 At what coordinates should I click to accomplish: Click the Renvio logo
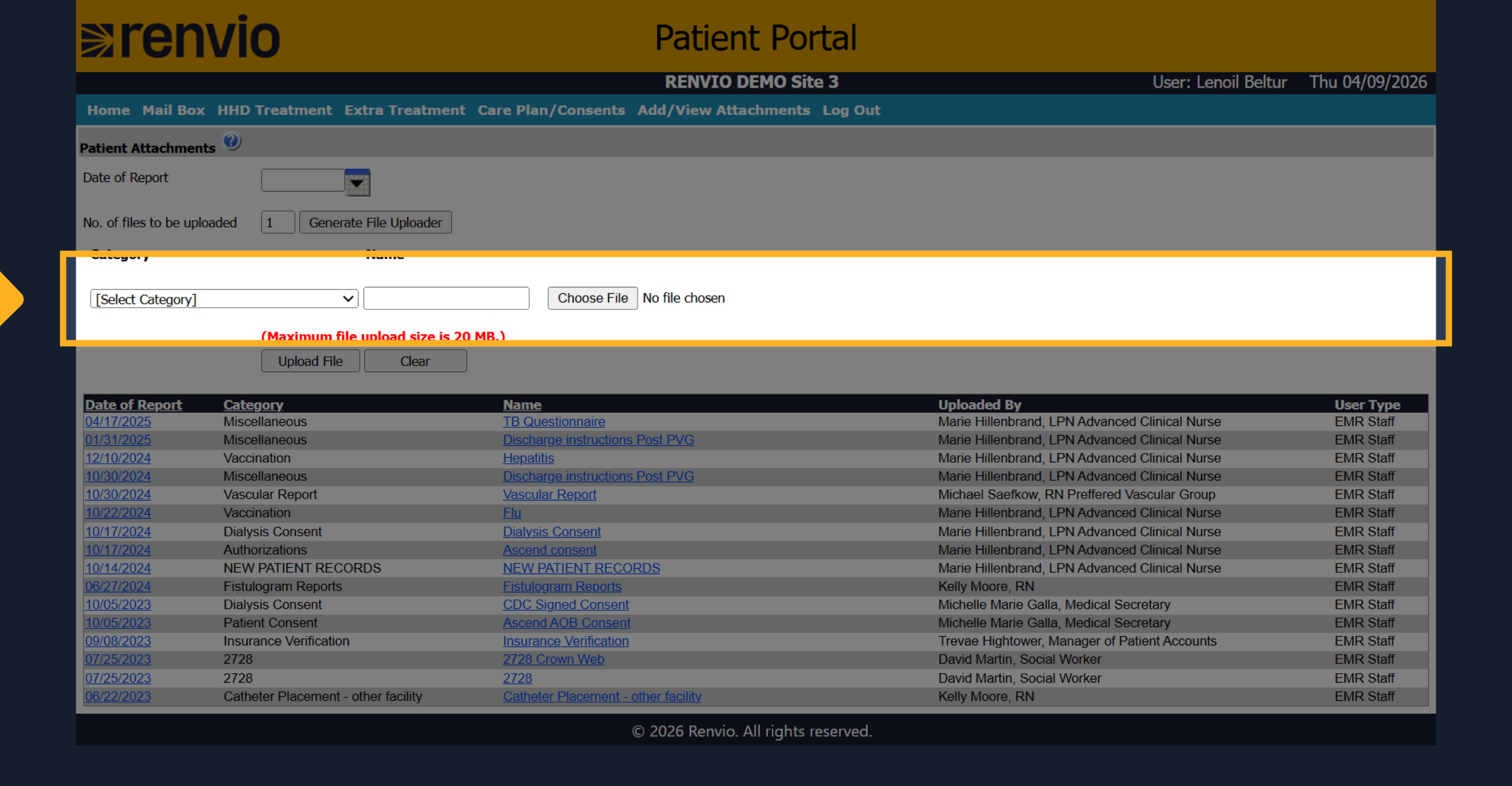pyautogui.click(x=181, y=37)
